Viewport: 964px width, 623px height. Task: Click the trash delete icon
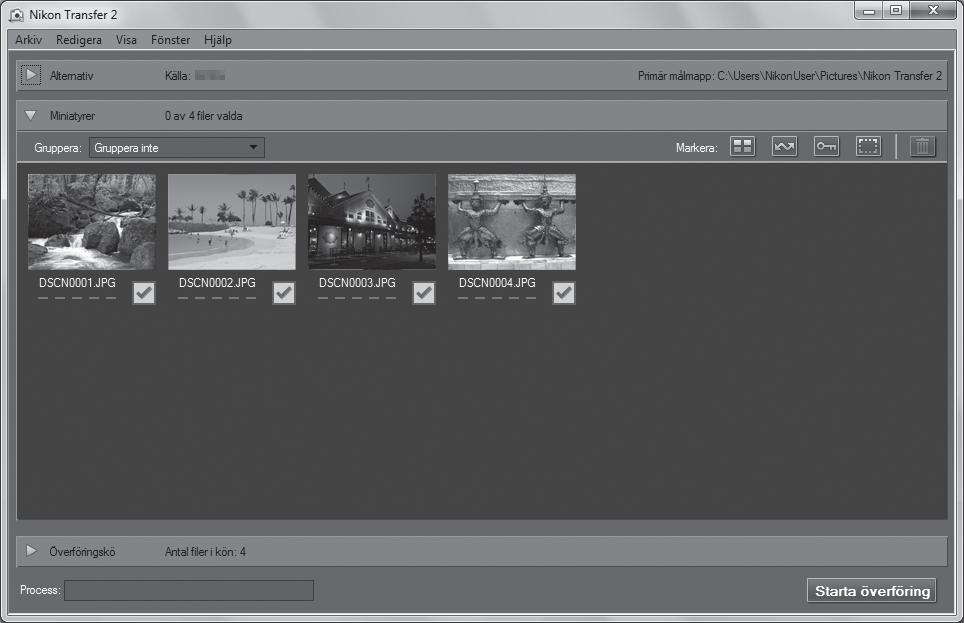coord(922,146)
